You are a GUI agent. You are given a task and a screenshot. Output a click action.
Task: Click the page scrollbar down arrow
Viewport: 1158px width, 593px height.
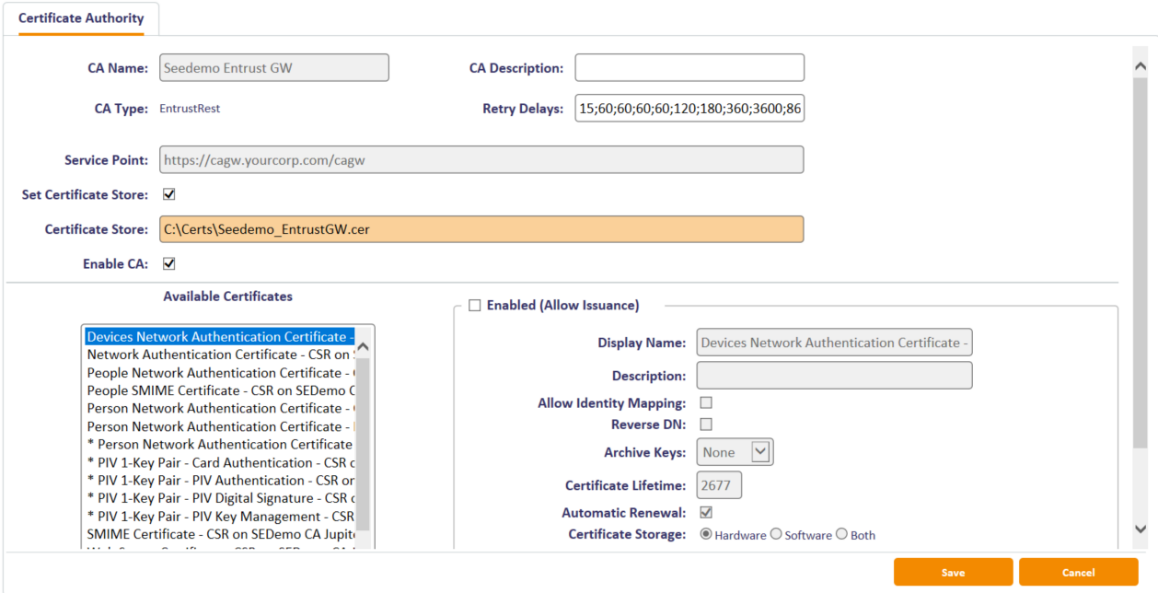1140,529
